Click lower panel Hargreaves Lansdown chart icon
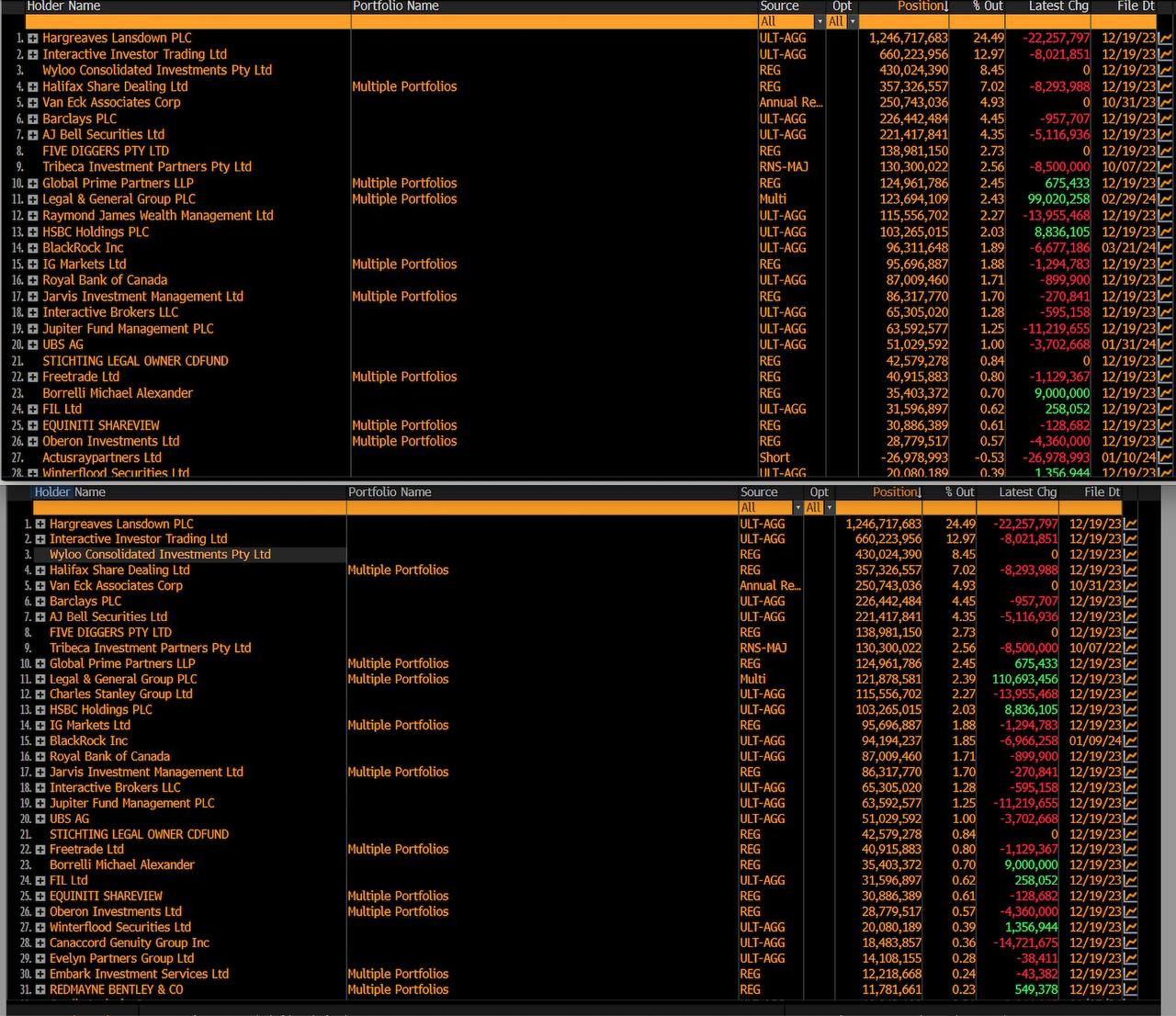The height and width of the screenshot is (1016, 1176). [x=1130, y=525]
